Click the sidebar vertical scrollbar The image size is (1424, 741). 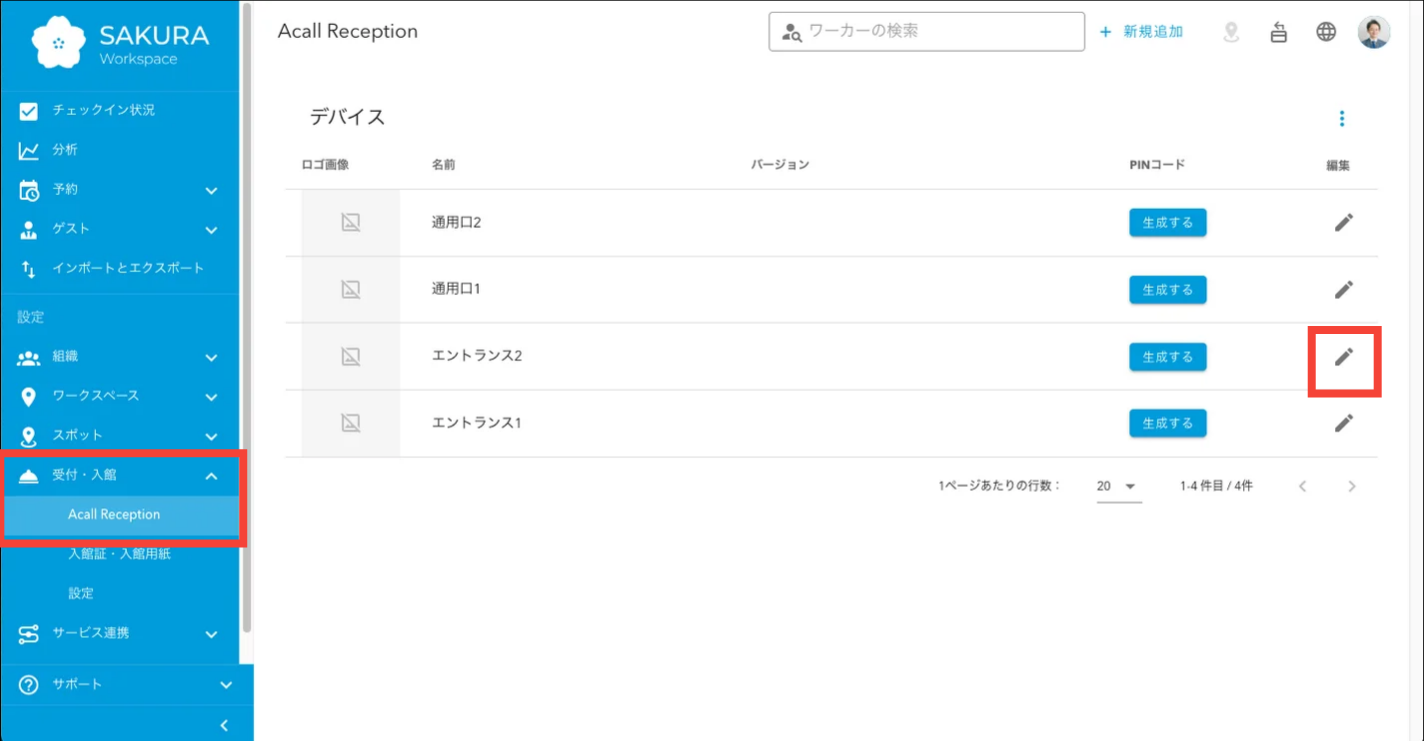pyautogui.click(x=247, y=320)
